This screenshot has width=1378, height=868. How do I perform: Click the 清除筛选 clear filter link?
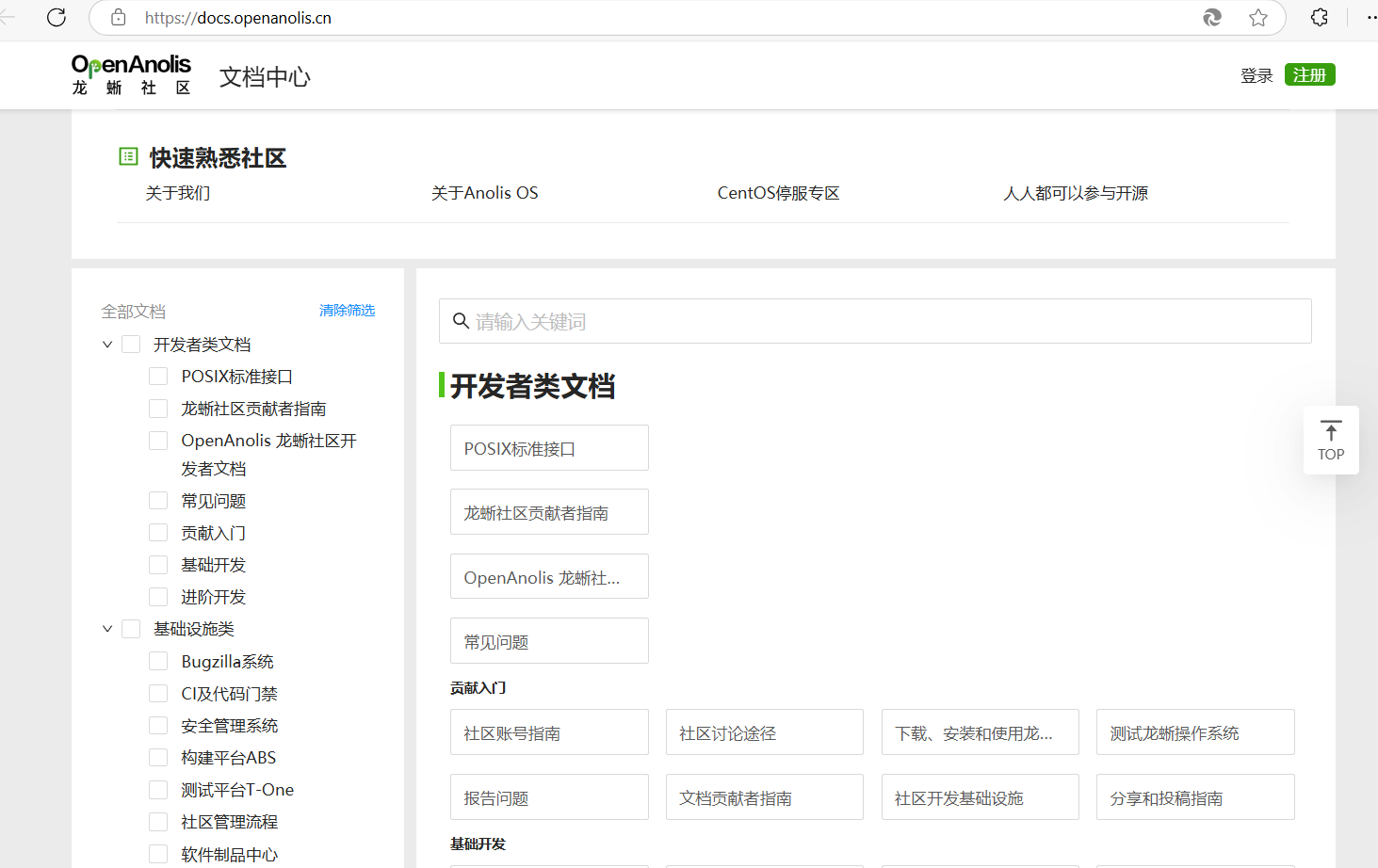tap(347, 310)
